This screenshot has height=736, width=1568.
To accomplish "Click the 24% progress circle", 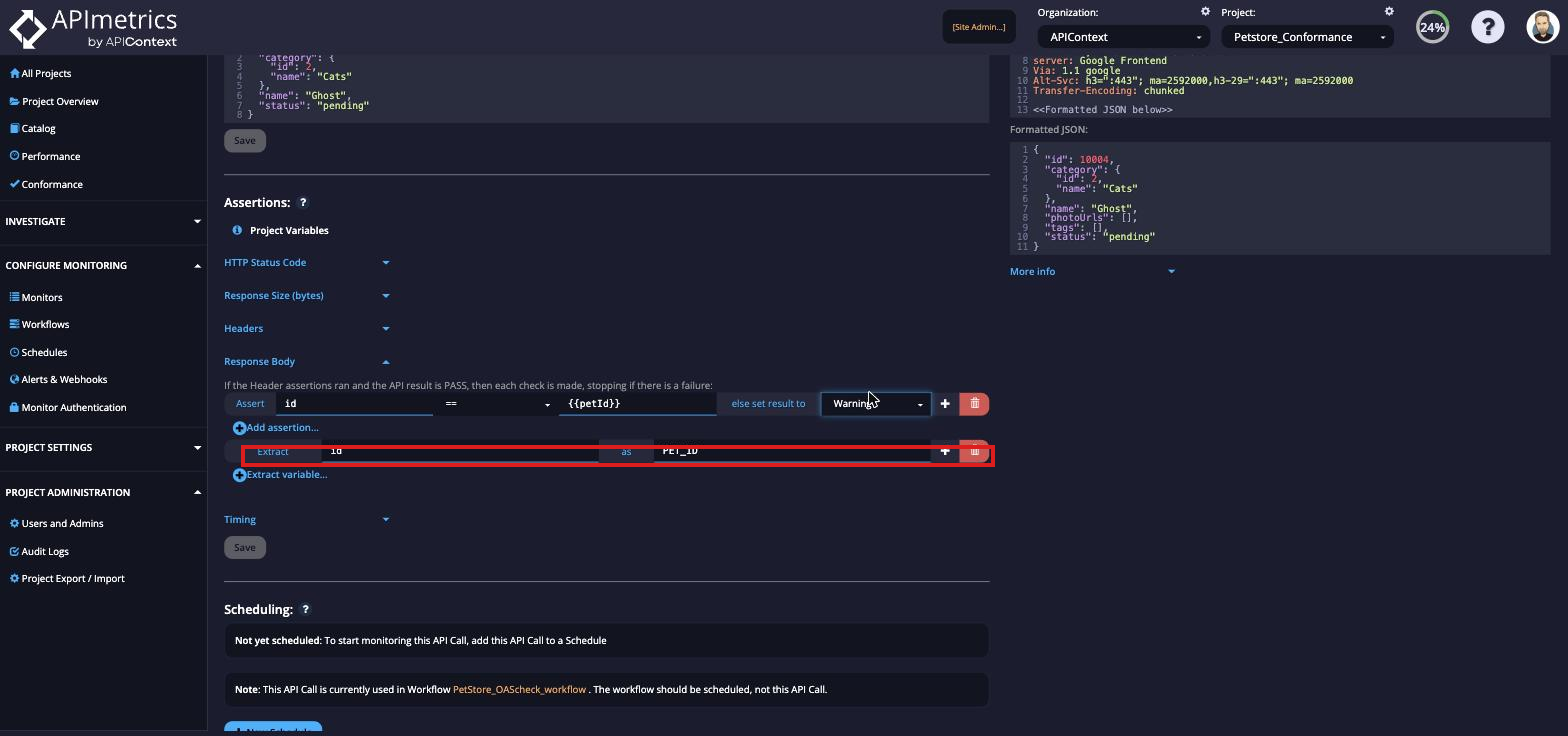I will [1433, 27].
